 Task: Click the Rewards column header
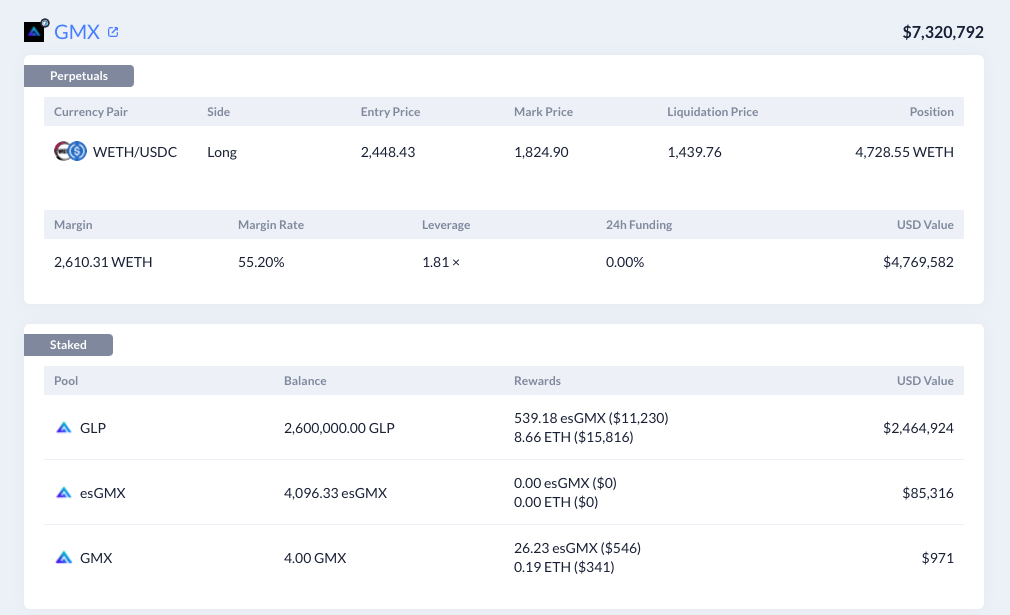tap(537, 380)
